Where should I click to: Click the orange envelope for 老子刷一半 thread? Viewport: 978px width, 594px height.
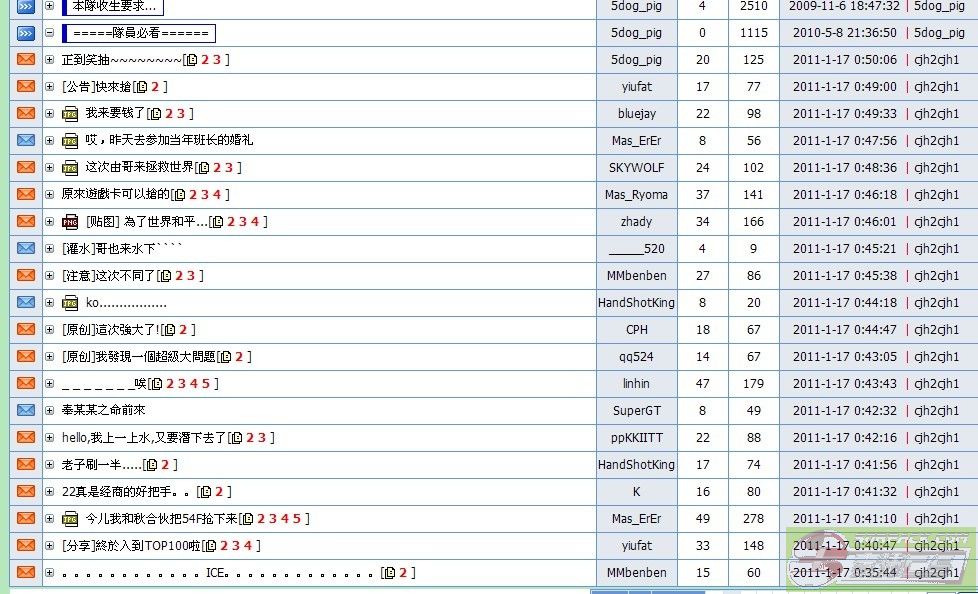coord(26,464)
